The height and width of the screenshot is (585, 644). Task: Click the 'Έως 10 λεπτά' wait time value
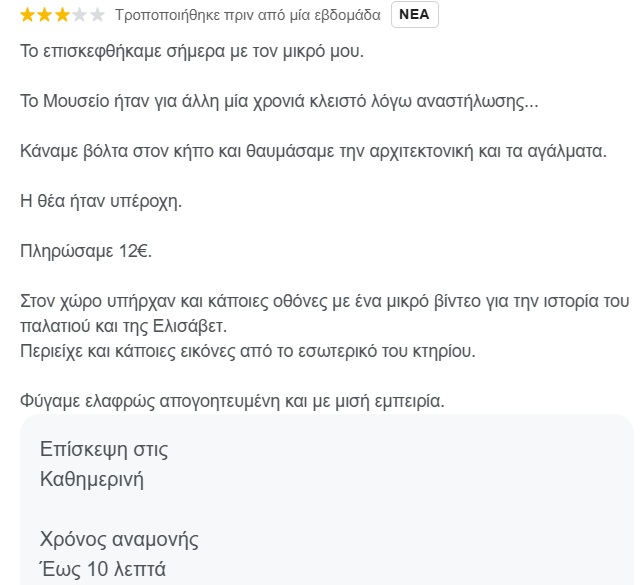pyautogui.click(x=103, y=571)
